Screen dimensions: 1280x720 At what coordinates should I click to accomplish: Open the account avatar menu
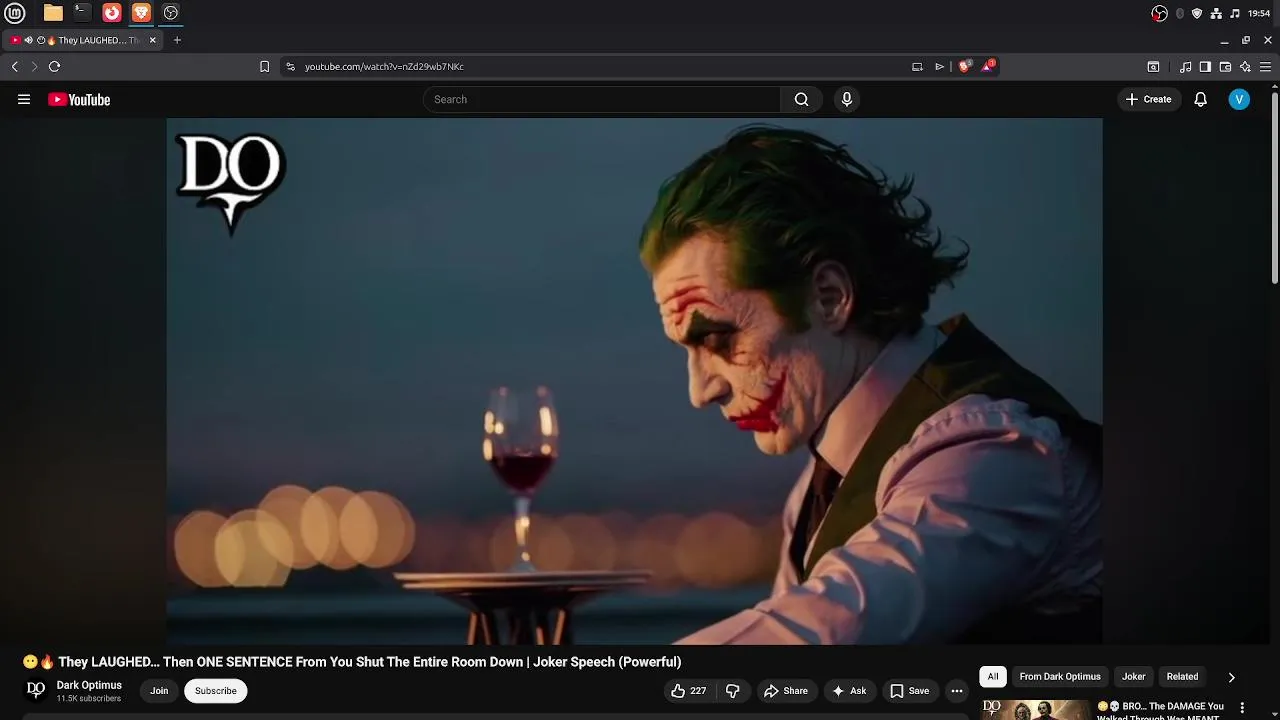1239,99
